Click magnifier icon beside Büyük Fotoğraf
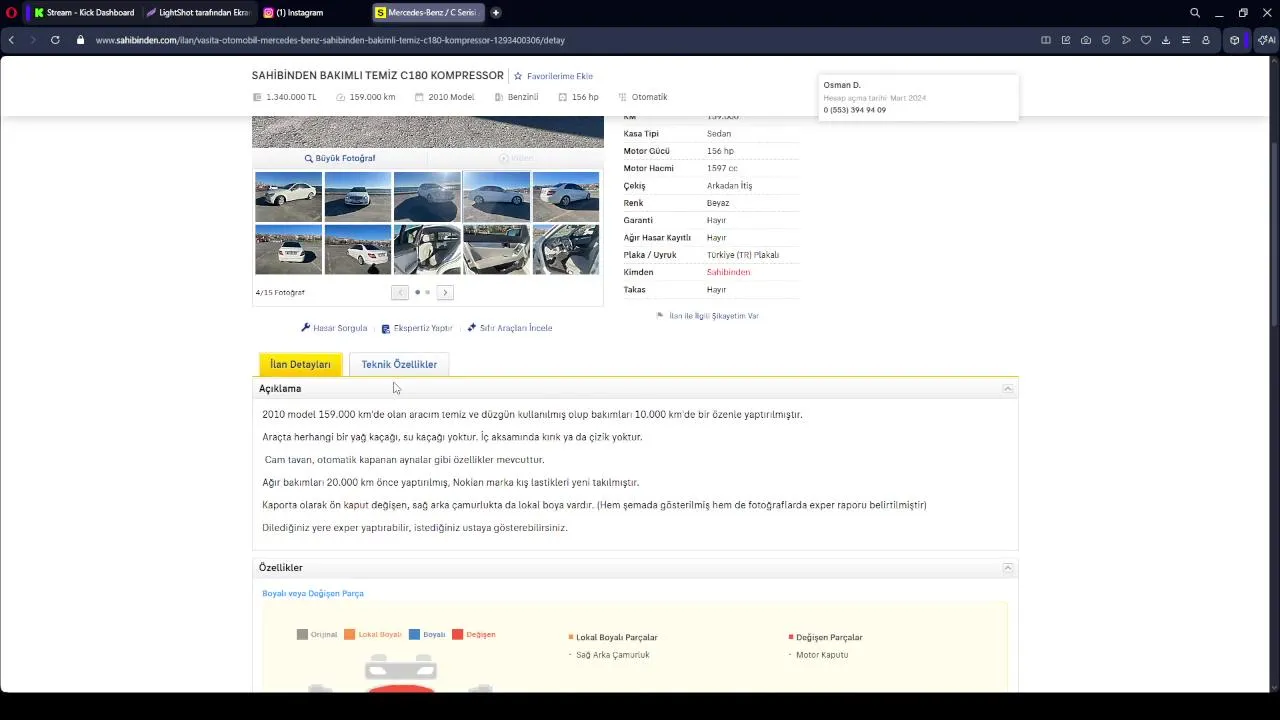1280x720 pixels. coord(309,158)
